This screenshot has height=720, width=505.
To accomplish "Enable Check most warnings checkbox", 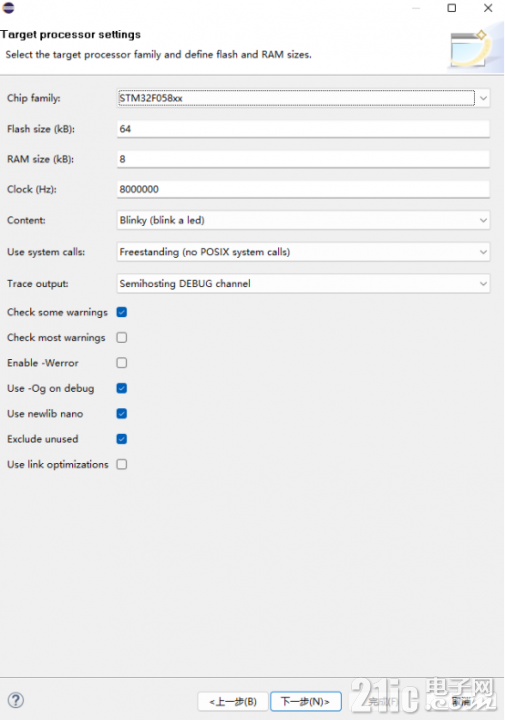I will 122,338.
